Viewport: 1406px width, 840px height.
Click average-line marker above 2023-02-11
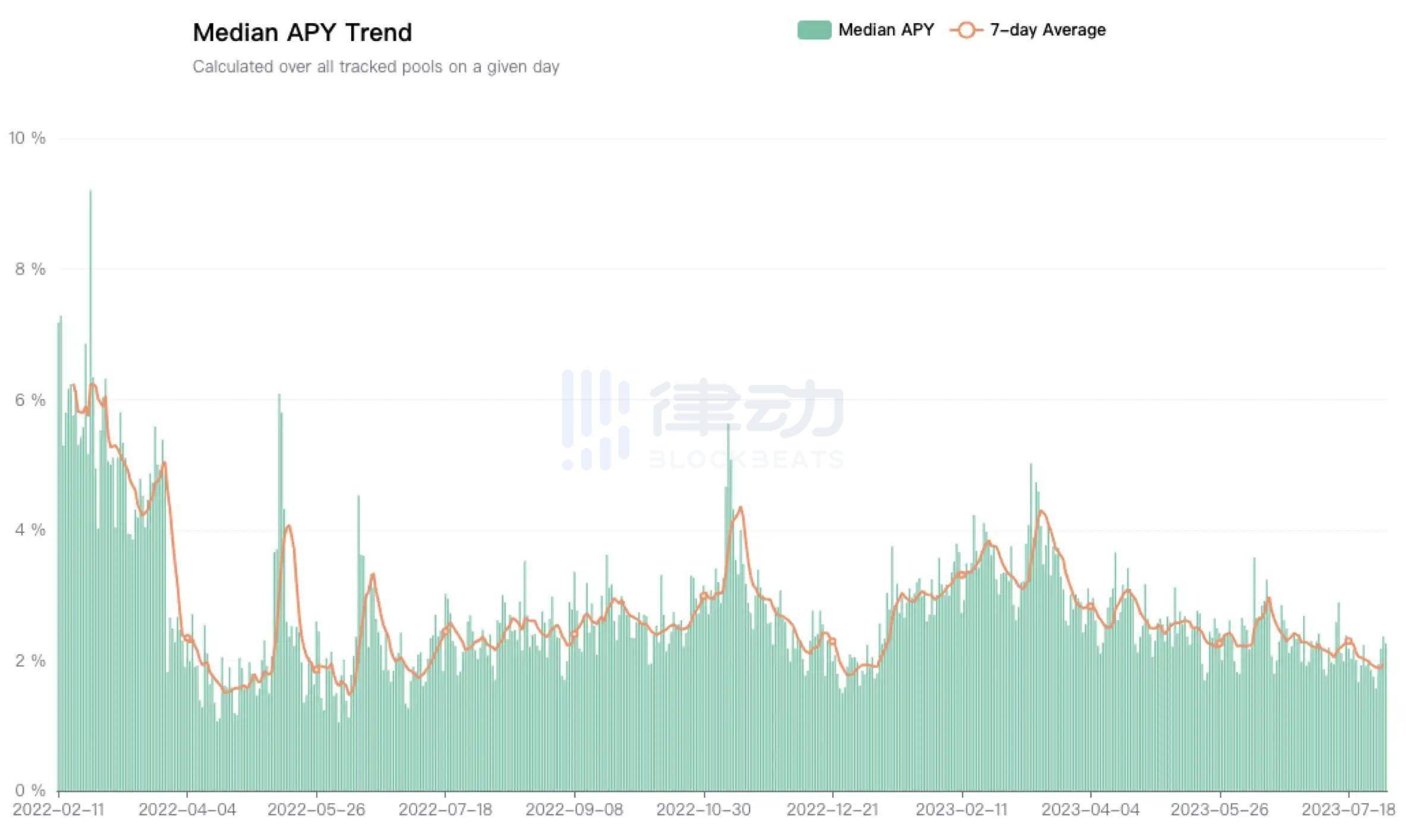[961, 574]
